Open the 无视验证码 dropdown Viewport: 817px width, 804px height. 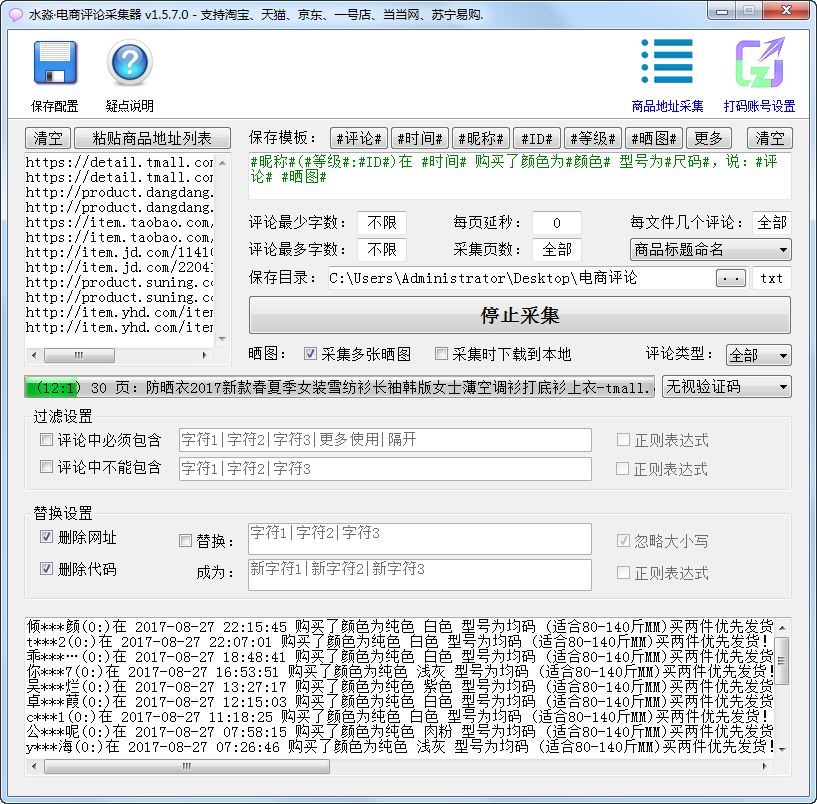727,387
